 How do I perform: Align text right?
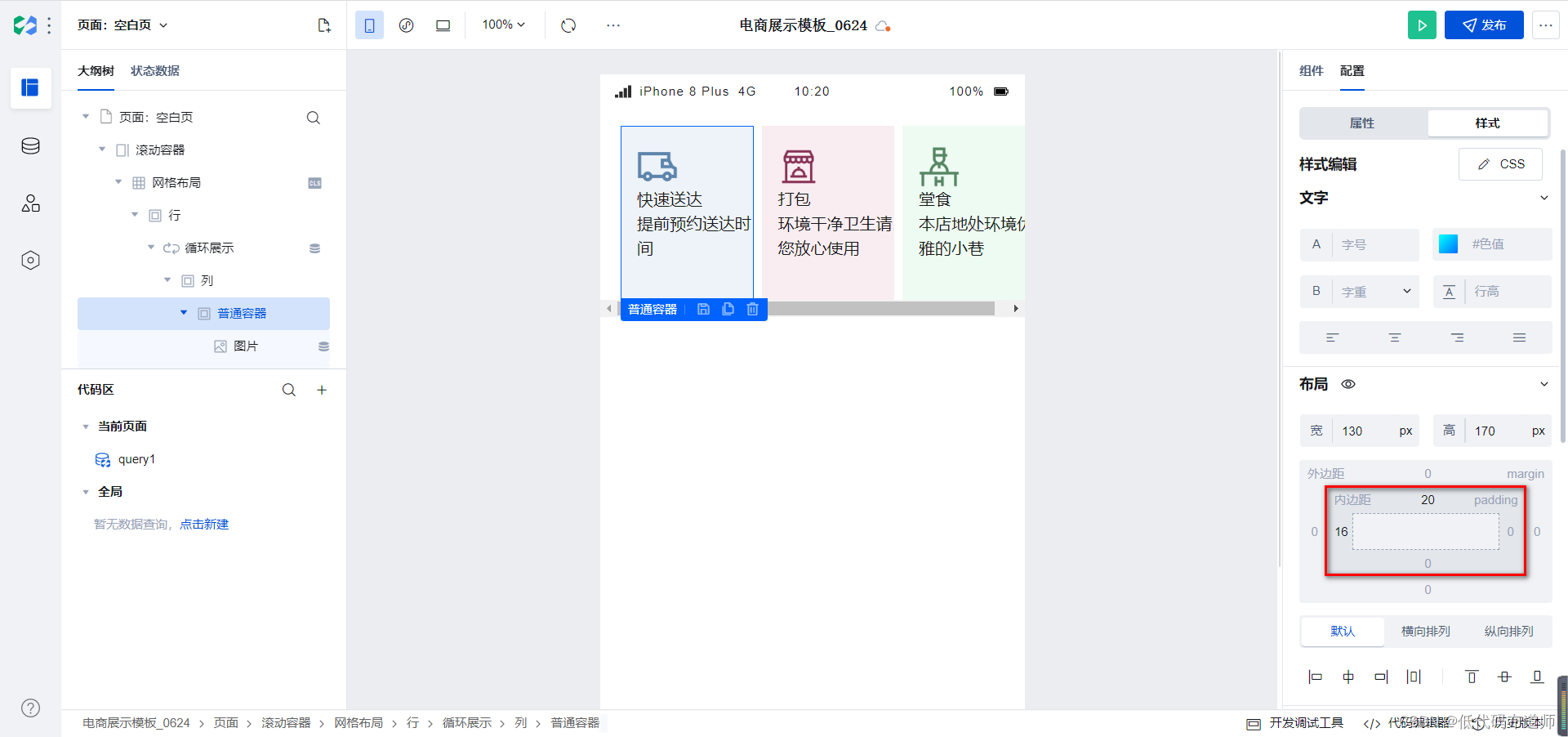[x=1457, y=337]
